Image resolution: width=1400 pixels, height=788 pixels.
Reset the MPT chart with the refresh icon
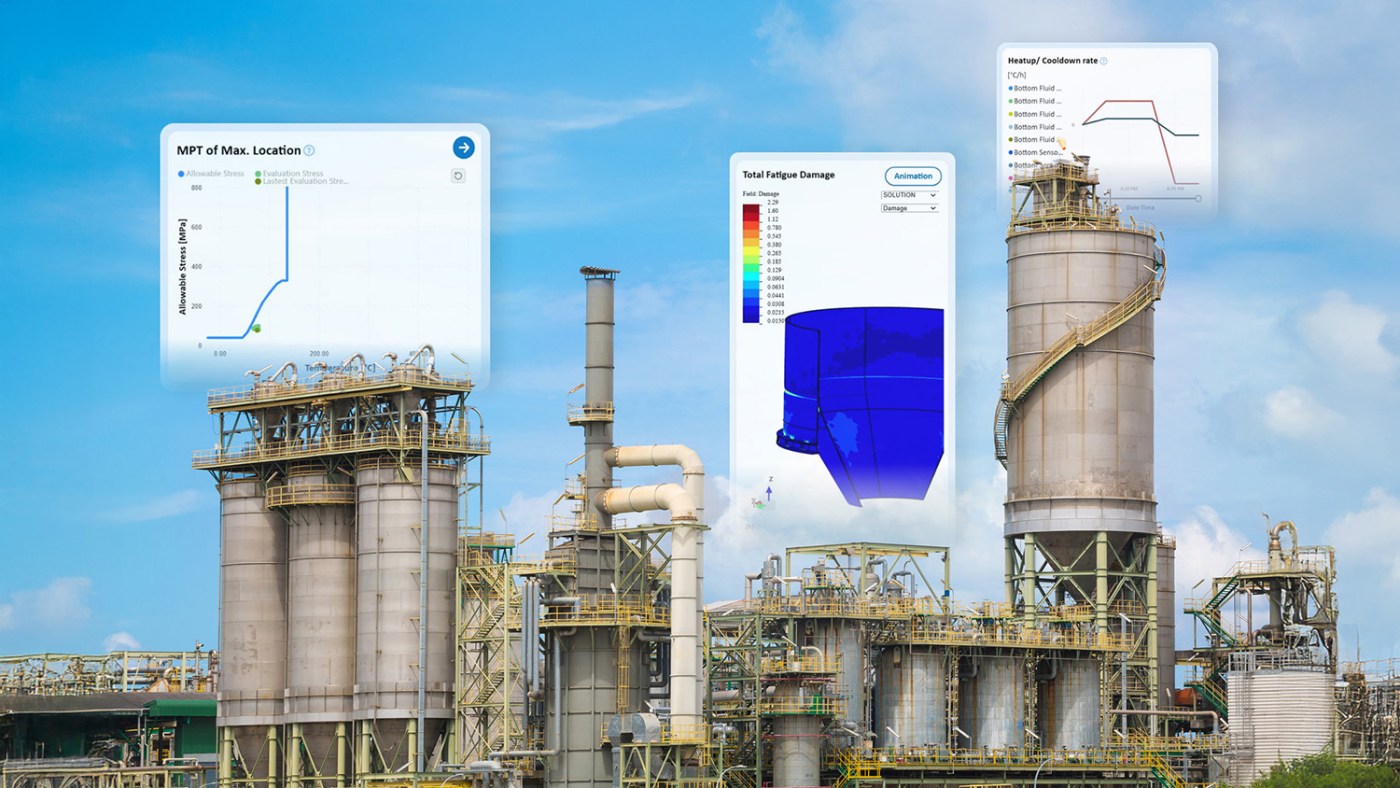click(458, 176)
